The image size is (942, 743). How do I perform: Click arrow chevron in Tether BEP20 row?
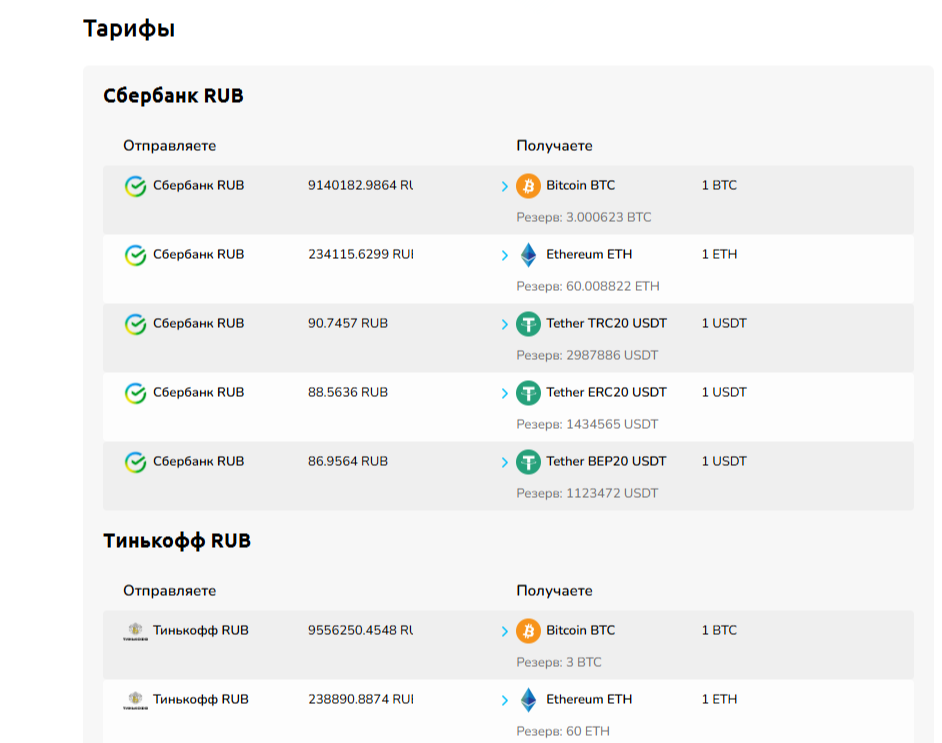click(x=505, y=463)
